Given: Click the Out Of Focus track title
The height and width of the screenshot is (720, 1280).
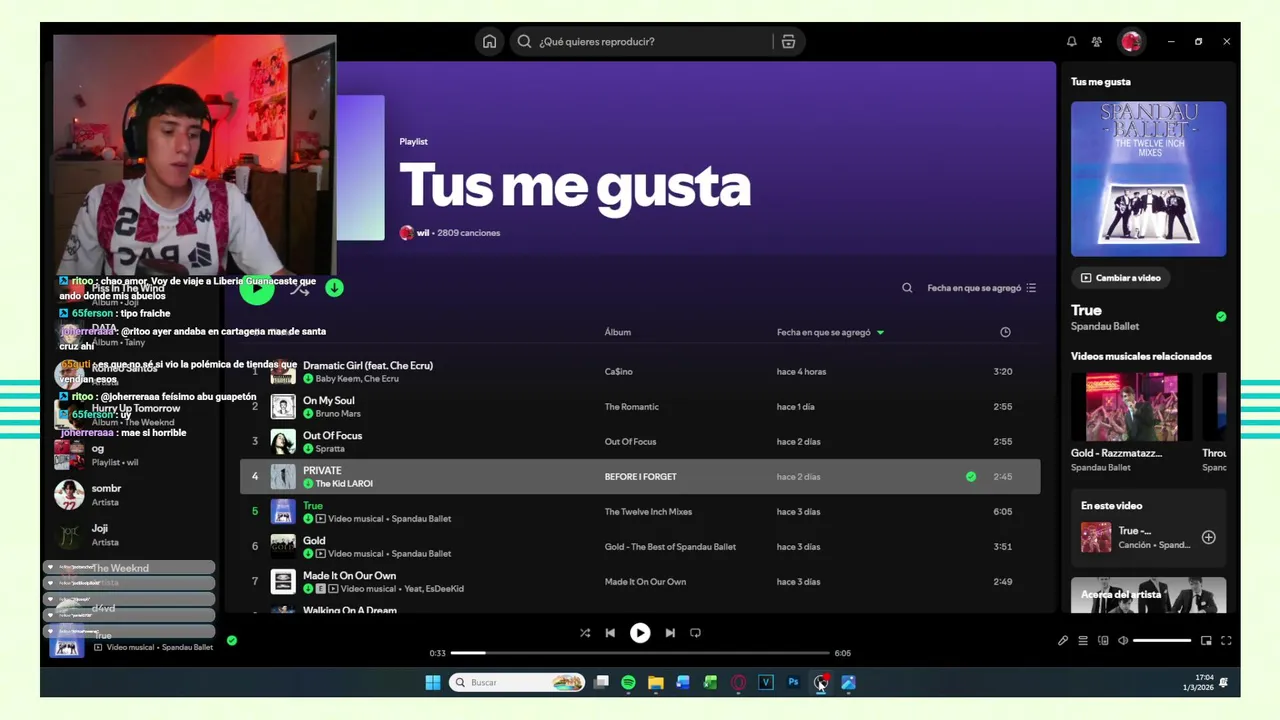Looking at the screenshot, I should [x=332, y=436].
